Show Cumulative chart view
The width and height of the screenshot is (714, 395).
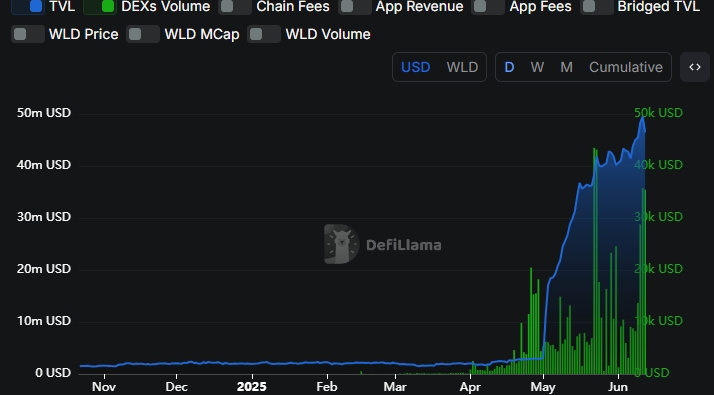[626, 67]
